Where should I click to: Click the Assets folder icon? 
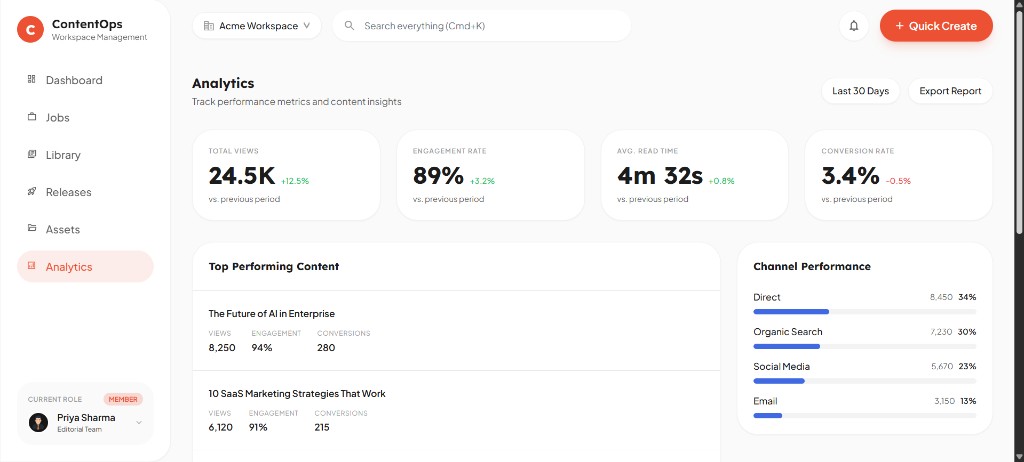point(31,229)
